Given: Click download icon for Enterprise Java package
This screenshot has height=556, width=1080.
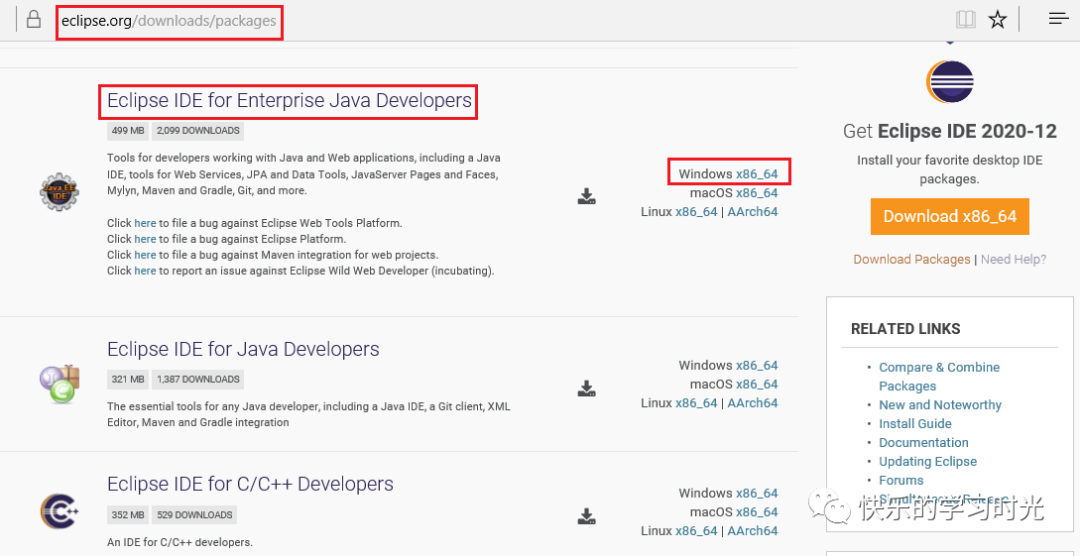Looking at the screenshot, I should [586, 196].
